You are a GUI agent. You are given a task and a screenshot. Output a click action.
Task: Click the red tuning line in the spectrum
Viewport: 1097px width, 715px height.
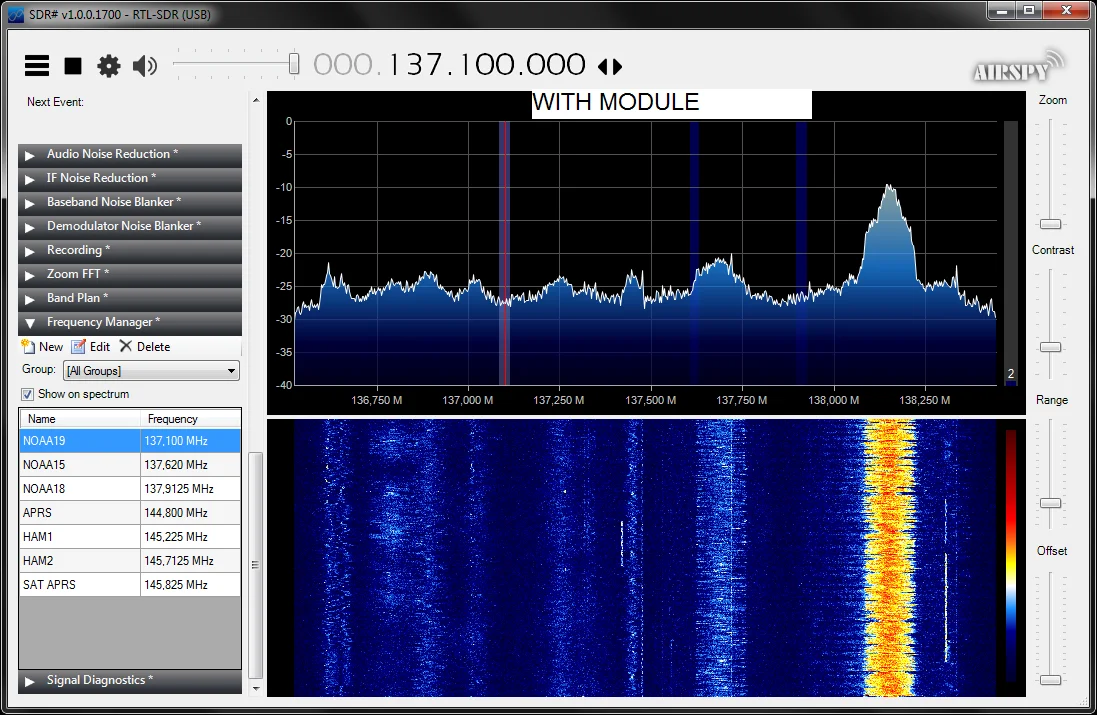(505, 252)
